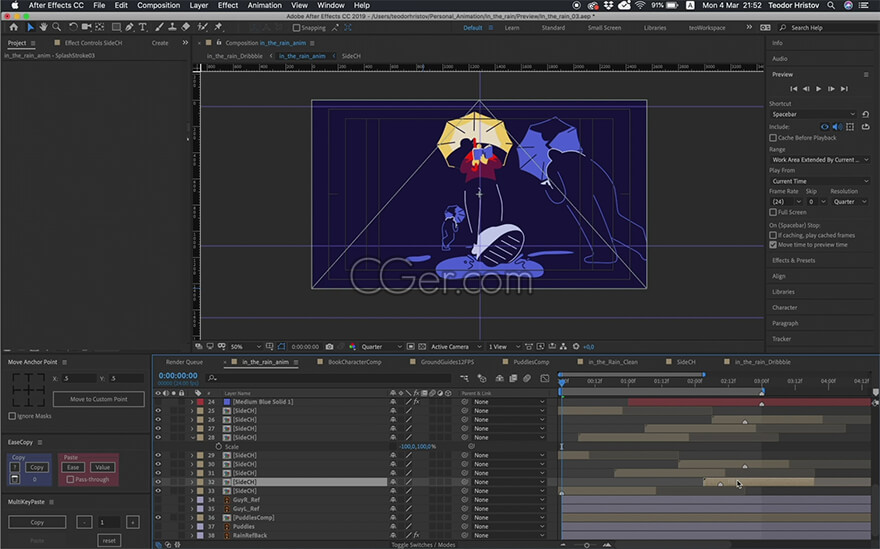Click the Value paste button
Screen dimensions: 880x549
tap(103, 467)
